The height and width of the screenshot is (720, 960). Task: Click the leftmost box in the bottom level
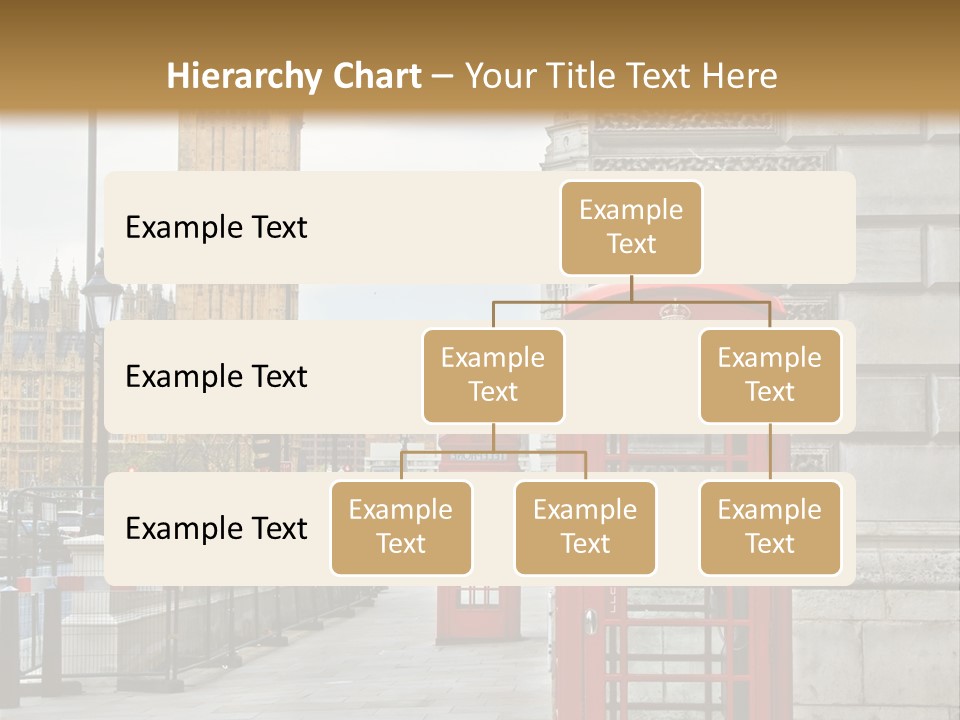click(401, 527)
